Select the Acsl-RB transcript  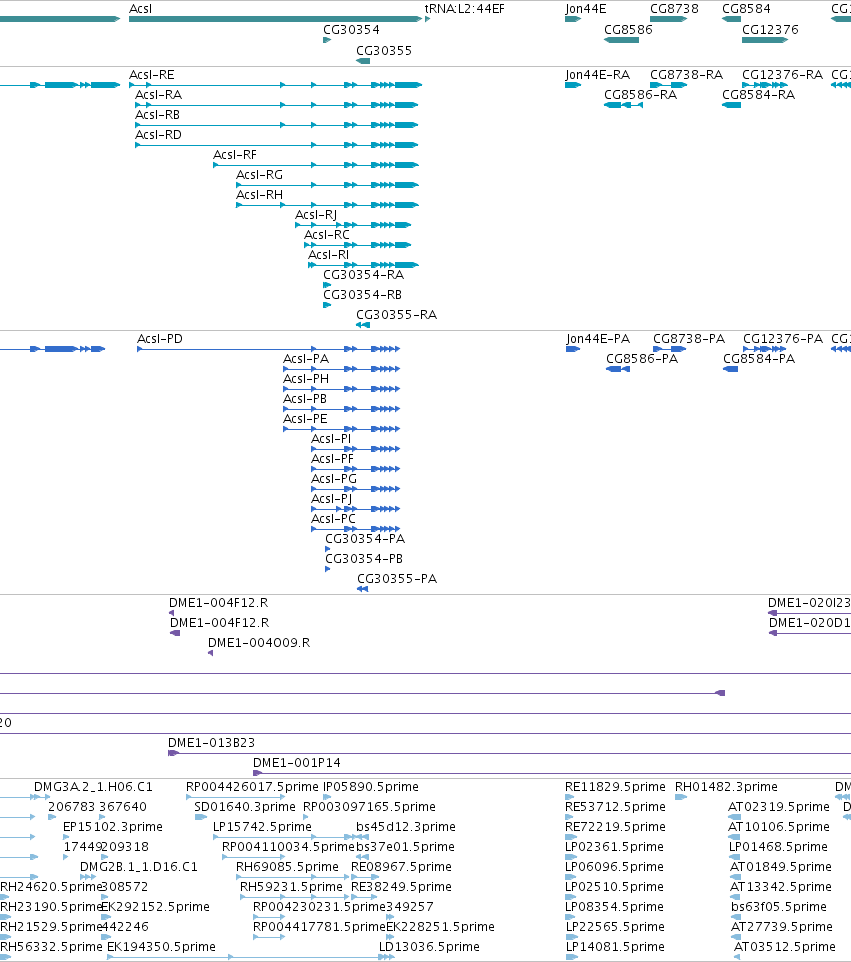(x=277, y=125)
